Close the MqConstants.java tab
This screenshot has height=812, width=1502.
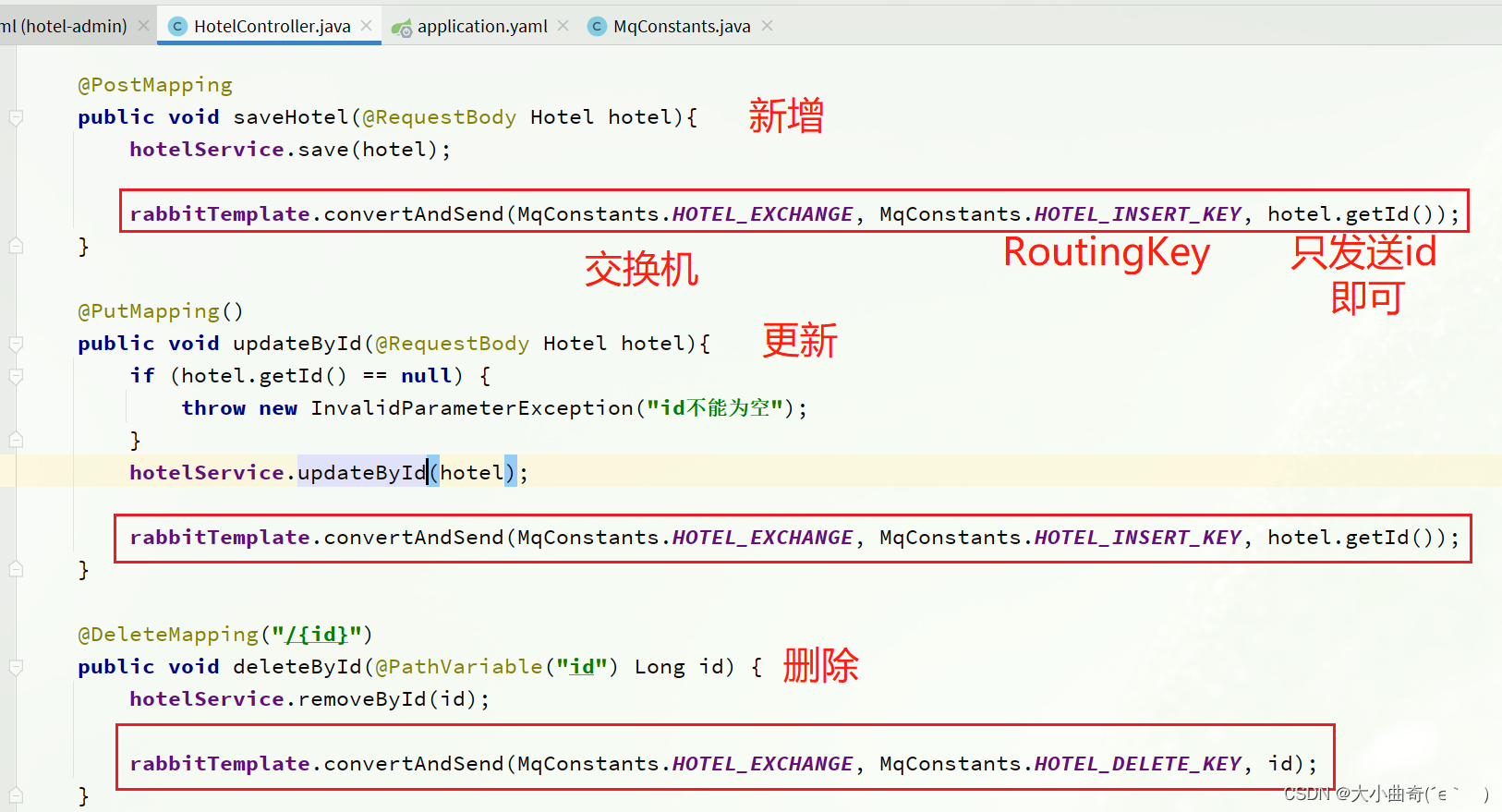click(x=768, y=26)
